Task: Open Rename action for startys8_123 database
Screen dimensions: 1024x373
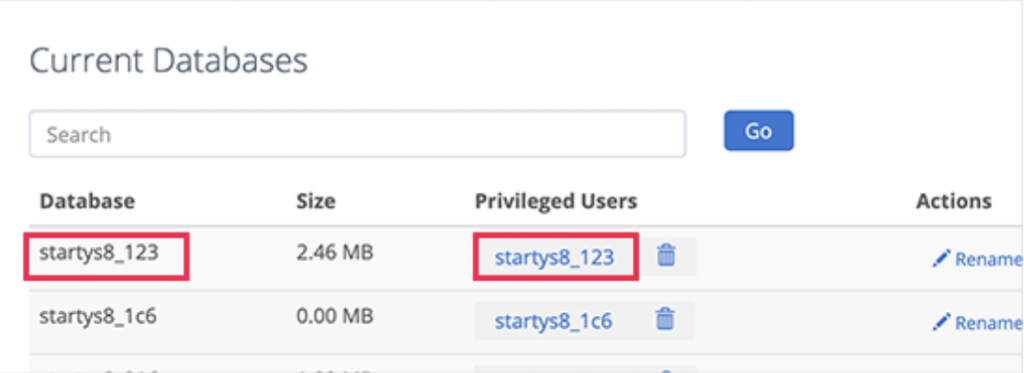Action: pos(977,259)
